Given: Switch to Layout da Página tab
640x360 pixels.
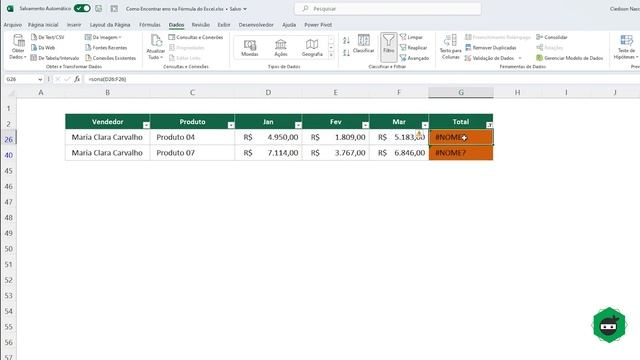Looking at the screenshot, I should click(x=110, y=25).
